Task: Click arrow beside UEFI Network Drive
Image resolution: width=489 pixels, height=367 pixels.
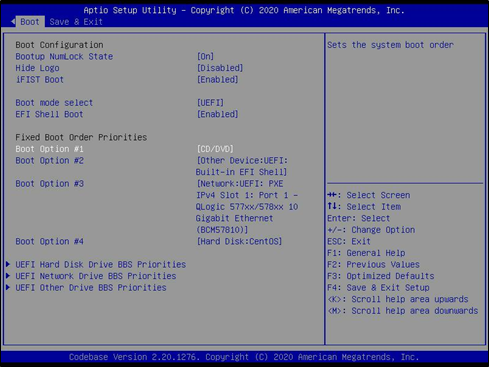Action: (8, 276)
